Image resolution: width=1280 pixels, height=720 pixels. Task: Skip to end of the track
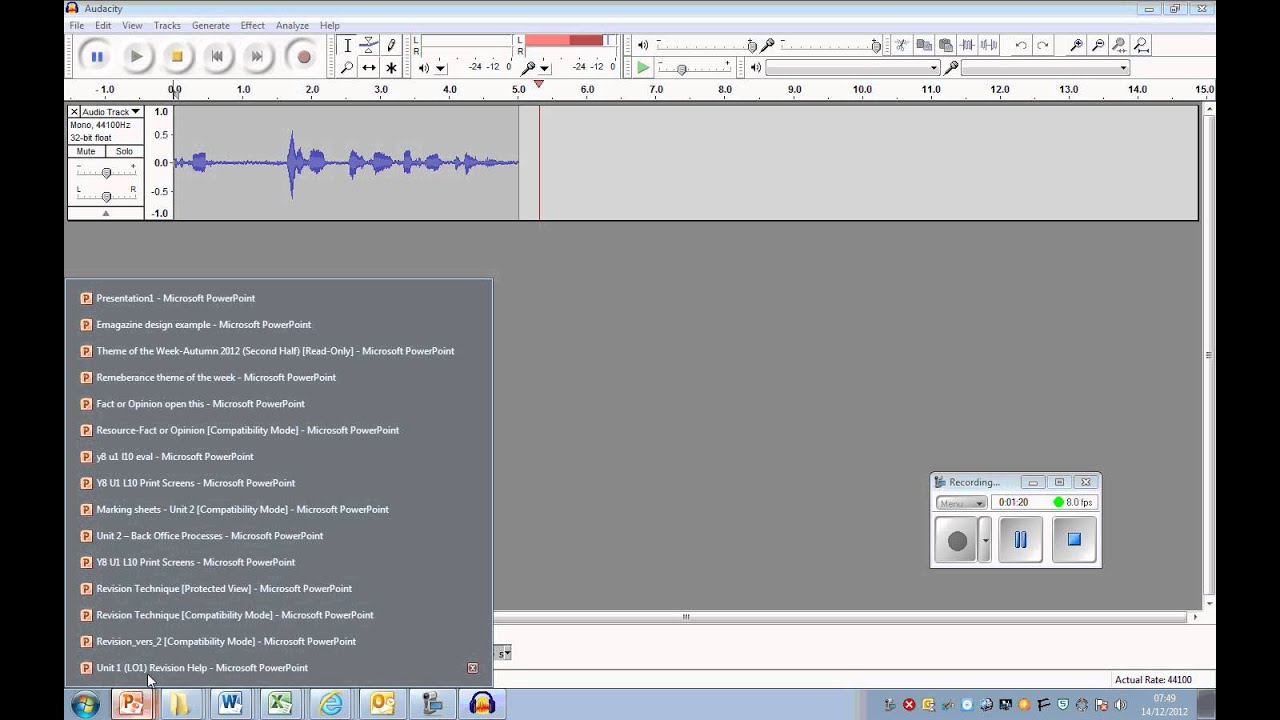coord(257,57)
